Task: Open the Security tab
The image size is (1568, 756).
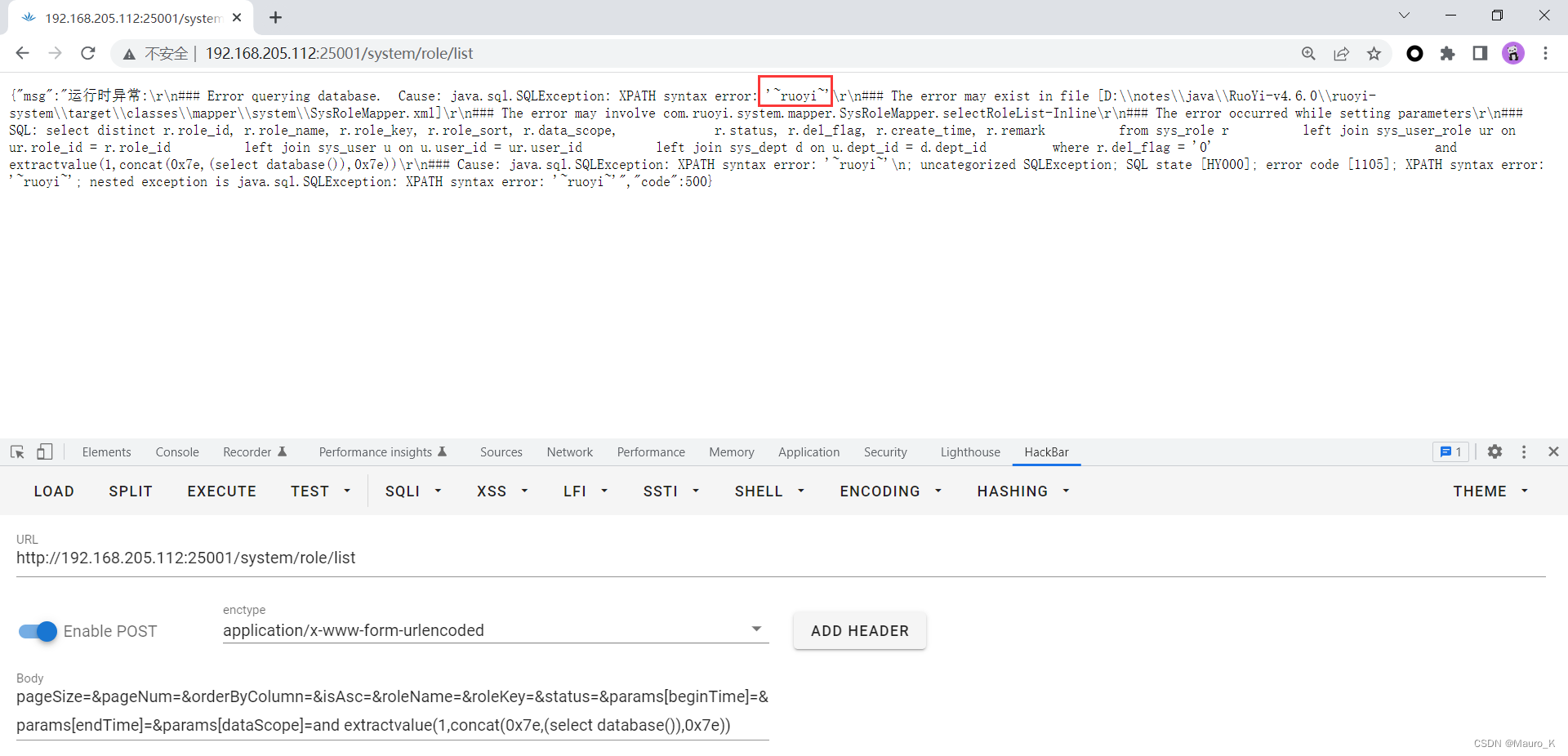Action: click(885, 452)
